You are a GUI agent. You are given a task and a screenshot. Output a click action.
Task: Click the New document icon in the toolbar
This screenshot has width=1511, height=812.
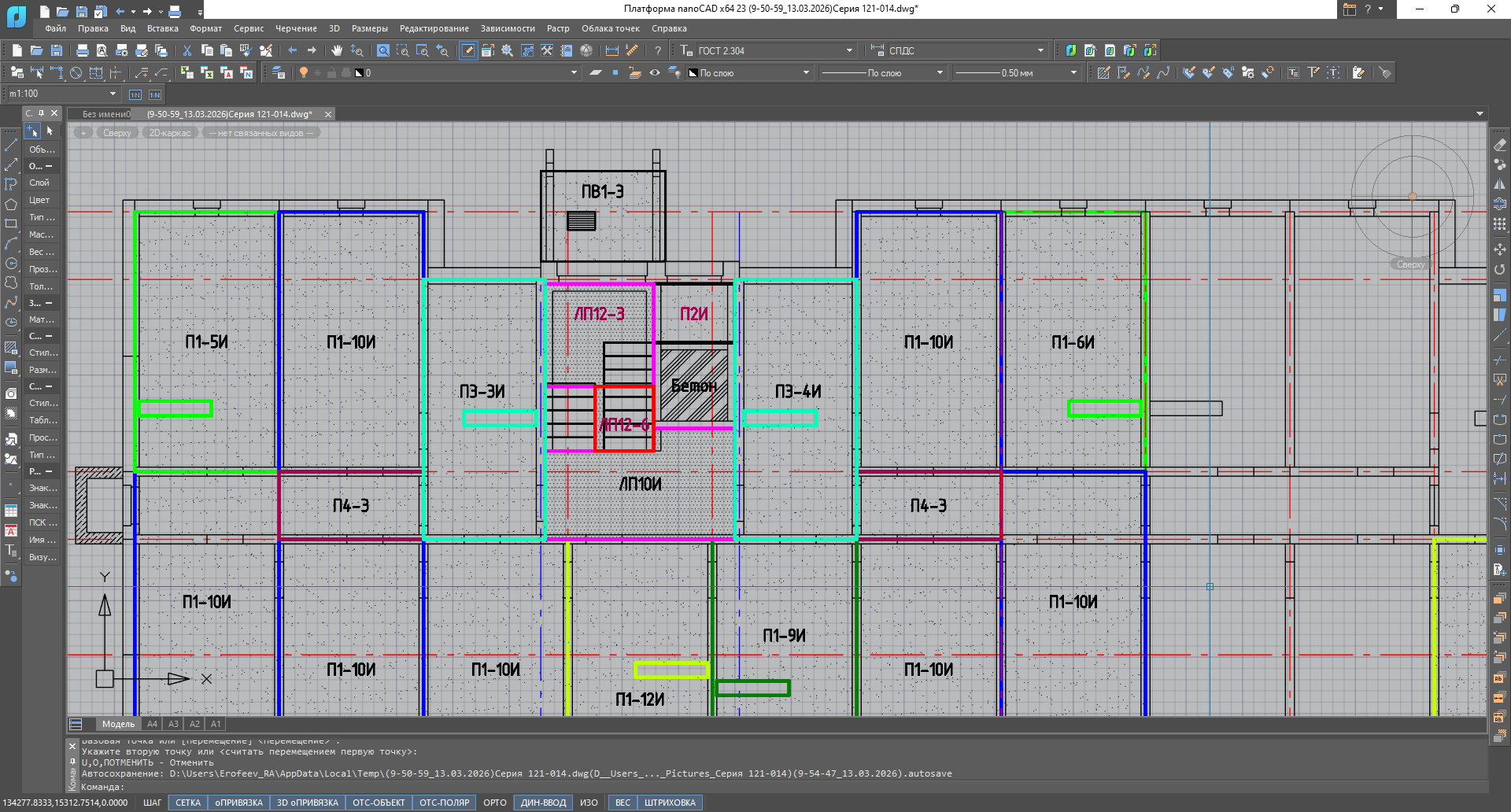pos(17,50)
